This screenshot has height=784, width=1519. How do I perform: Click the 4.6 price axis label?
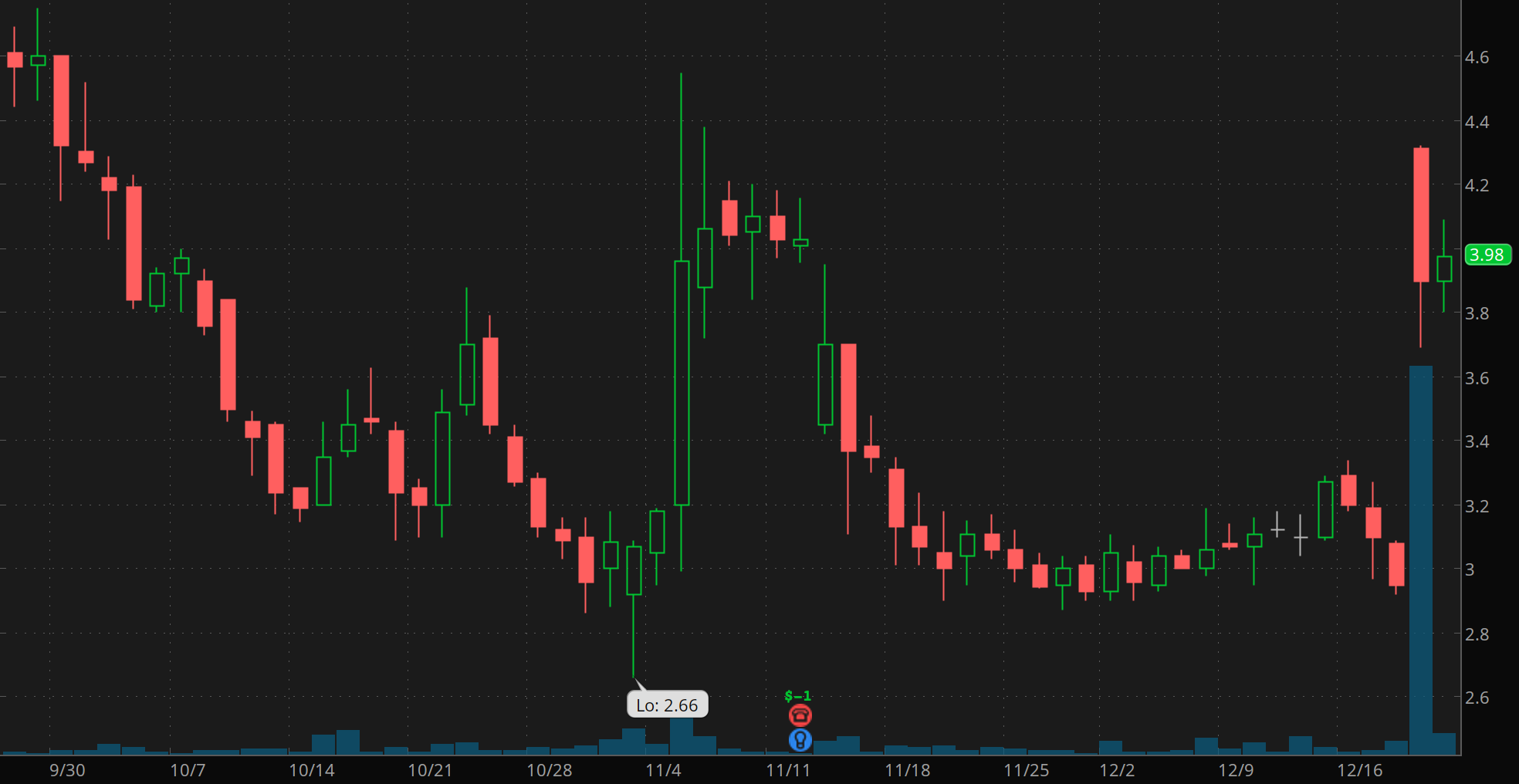pyautogui.click(x=1477, y=57)
